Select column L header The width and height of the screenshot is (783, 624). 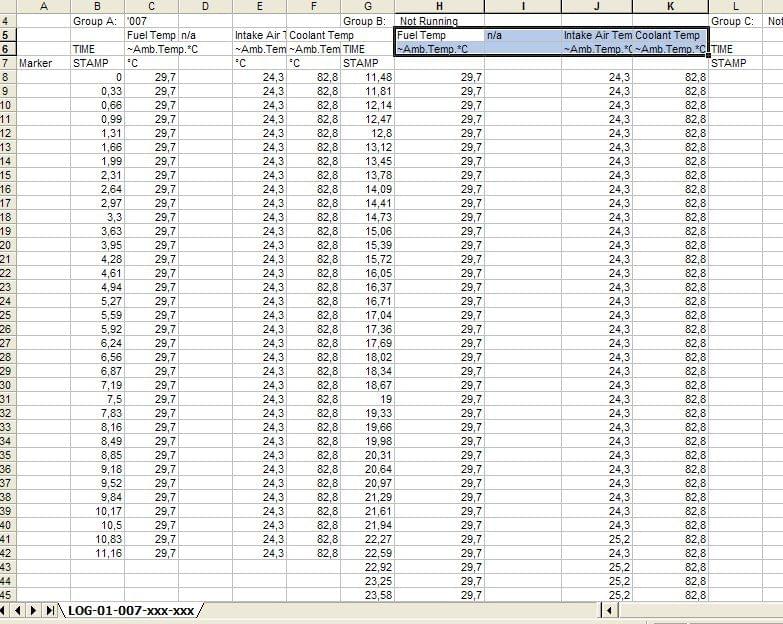tap(736, 6)
